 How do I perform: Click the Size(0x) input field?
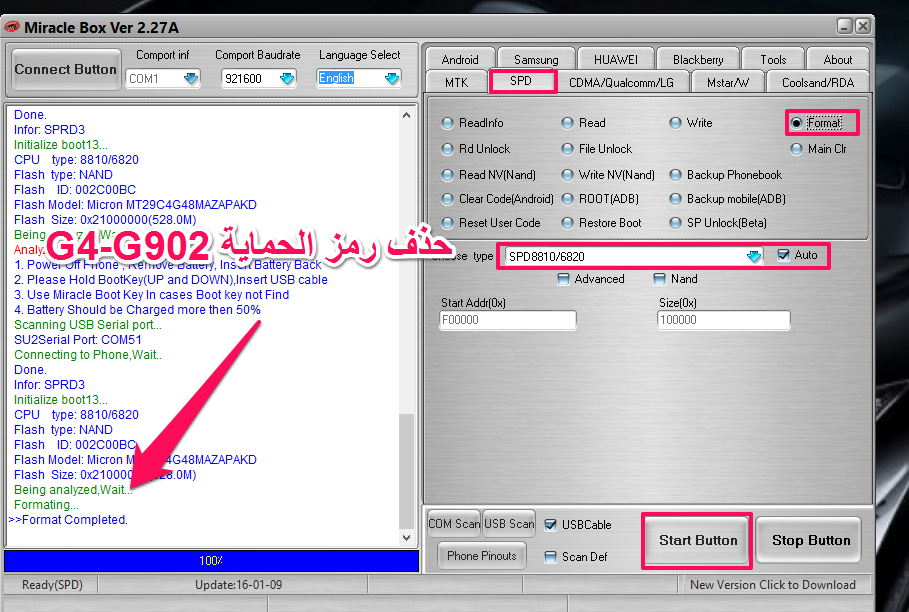(723, 320)
